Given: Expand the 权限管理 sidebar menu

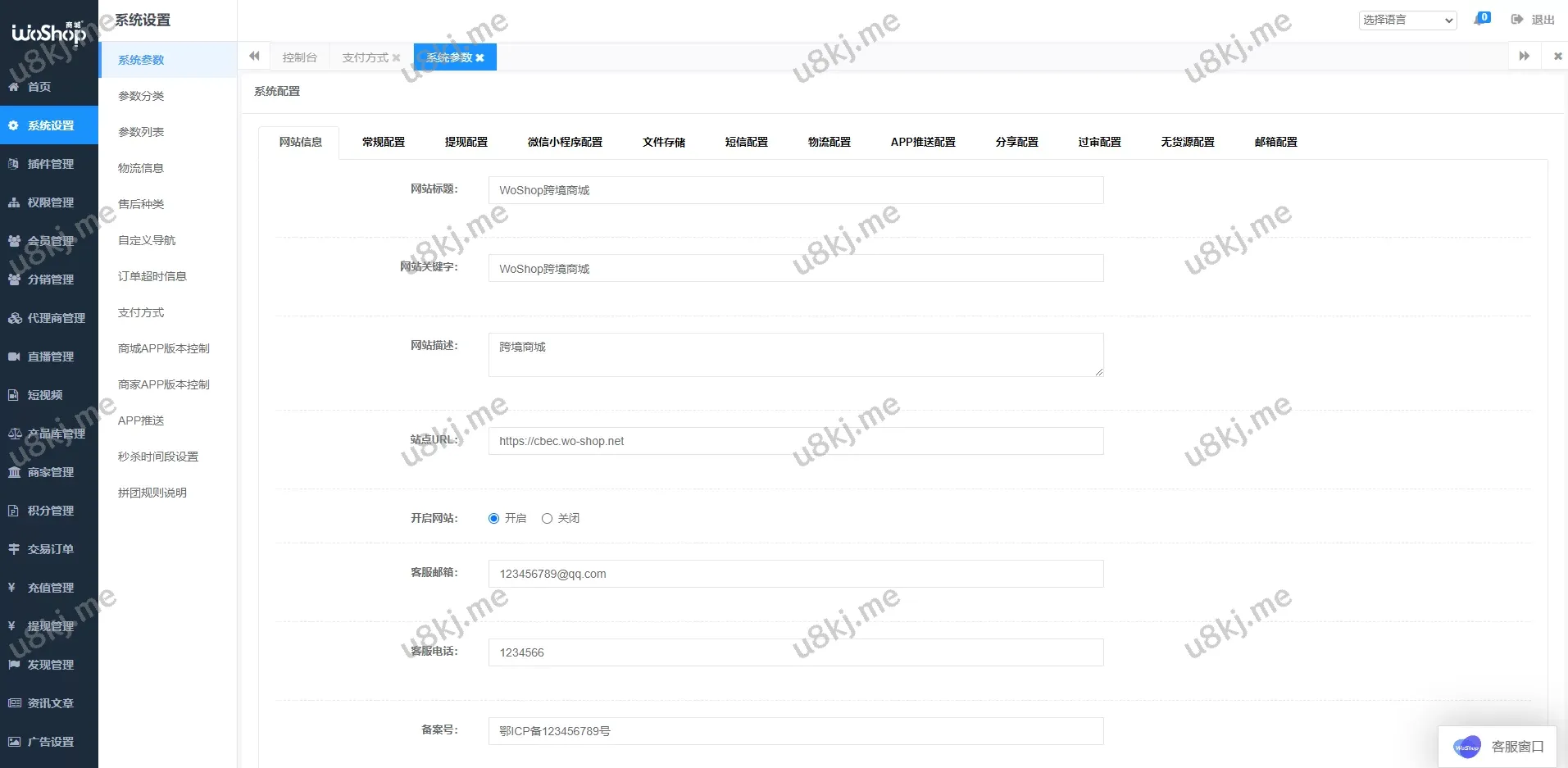Looking at the screenshot, I should pos(49,202).
